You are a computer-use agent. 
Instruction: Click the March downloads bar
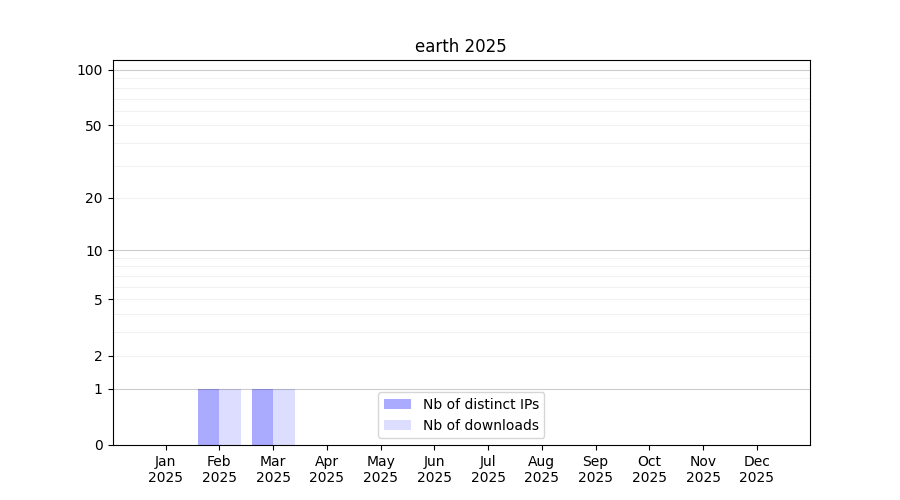(284, 417)
